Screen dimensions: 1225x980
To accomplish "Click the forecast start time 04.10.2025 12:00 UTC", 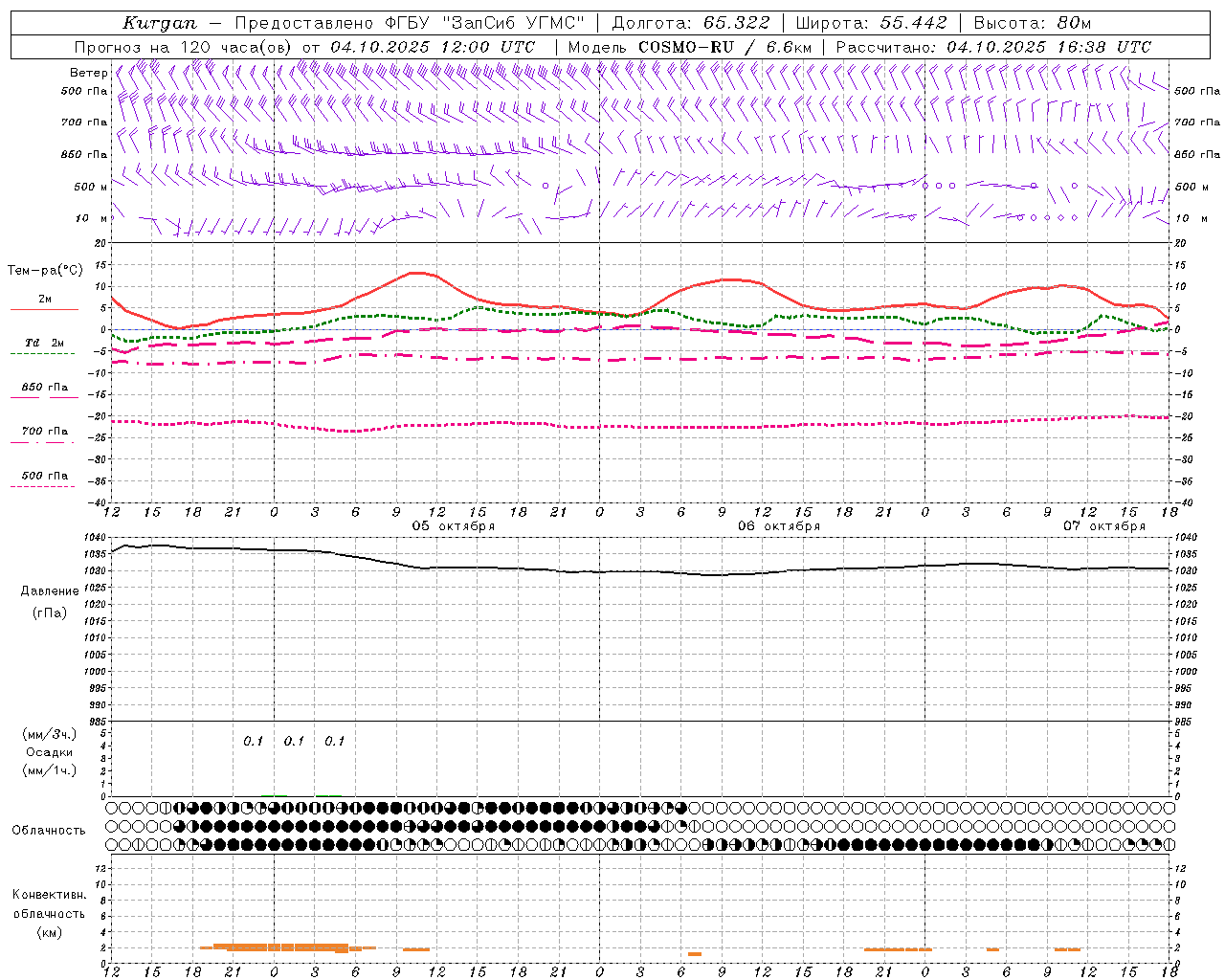I will 433,47.
